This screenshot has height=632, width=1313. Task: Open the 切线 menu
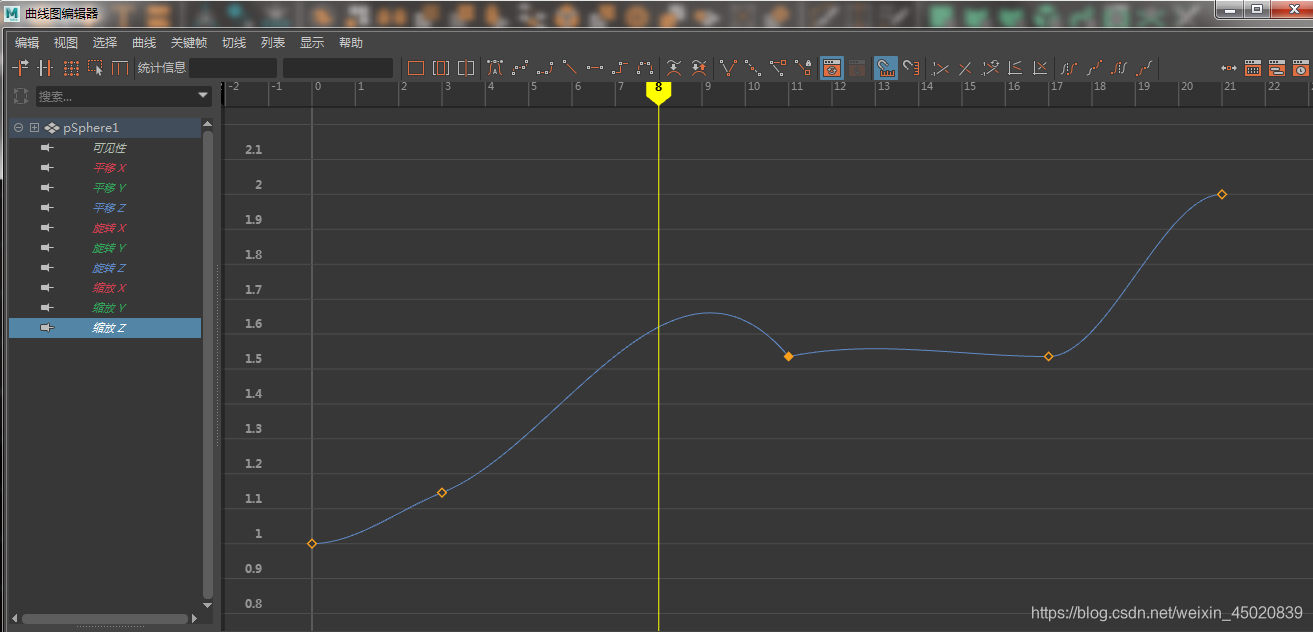pyautogui.click(x=234, y=43)
